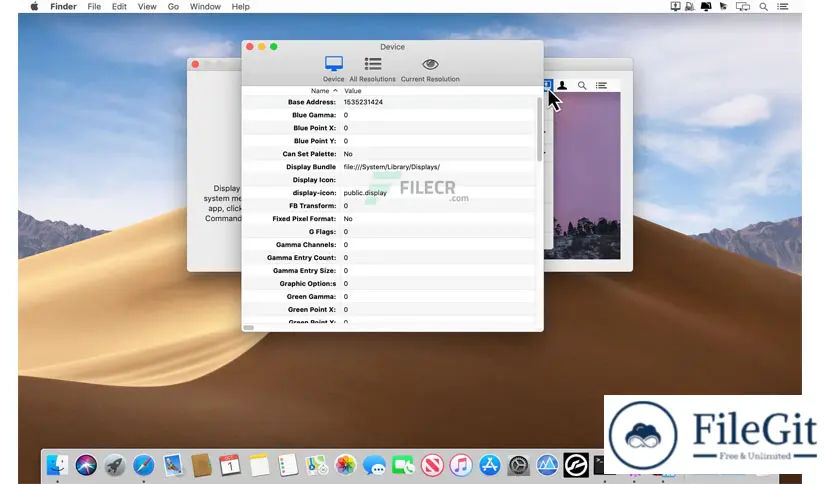Select the Gamma Entry Count row
The width and height of the screenshot is (836, 484).
click(x=389, y=257)
